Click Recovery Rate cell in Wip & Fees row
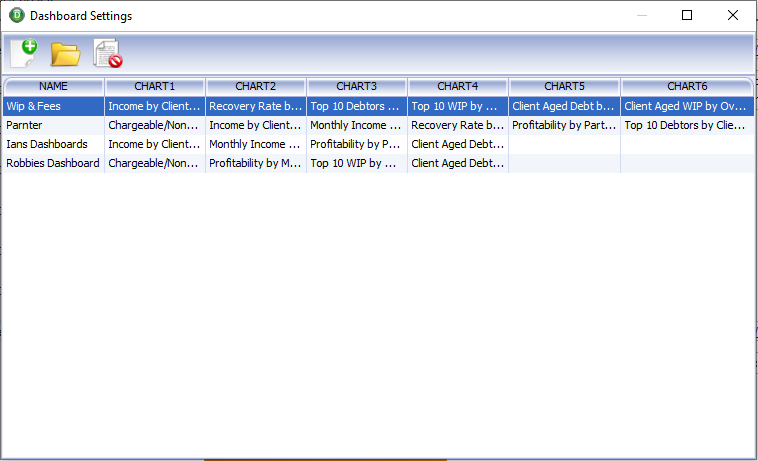Screen dimensions: 758x461 pyautogui.click(x=256, y=106)
